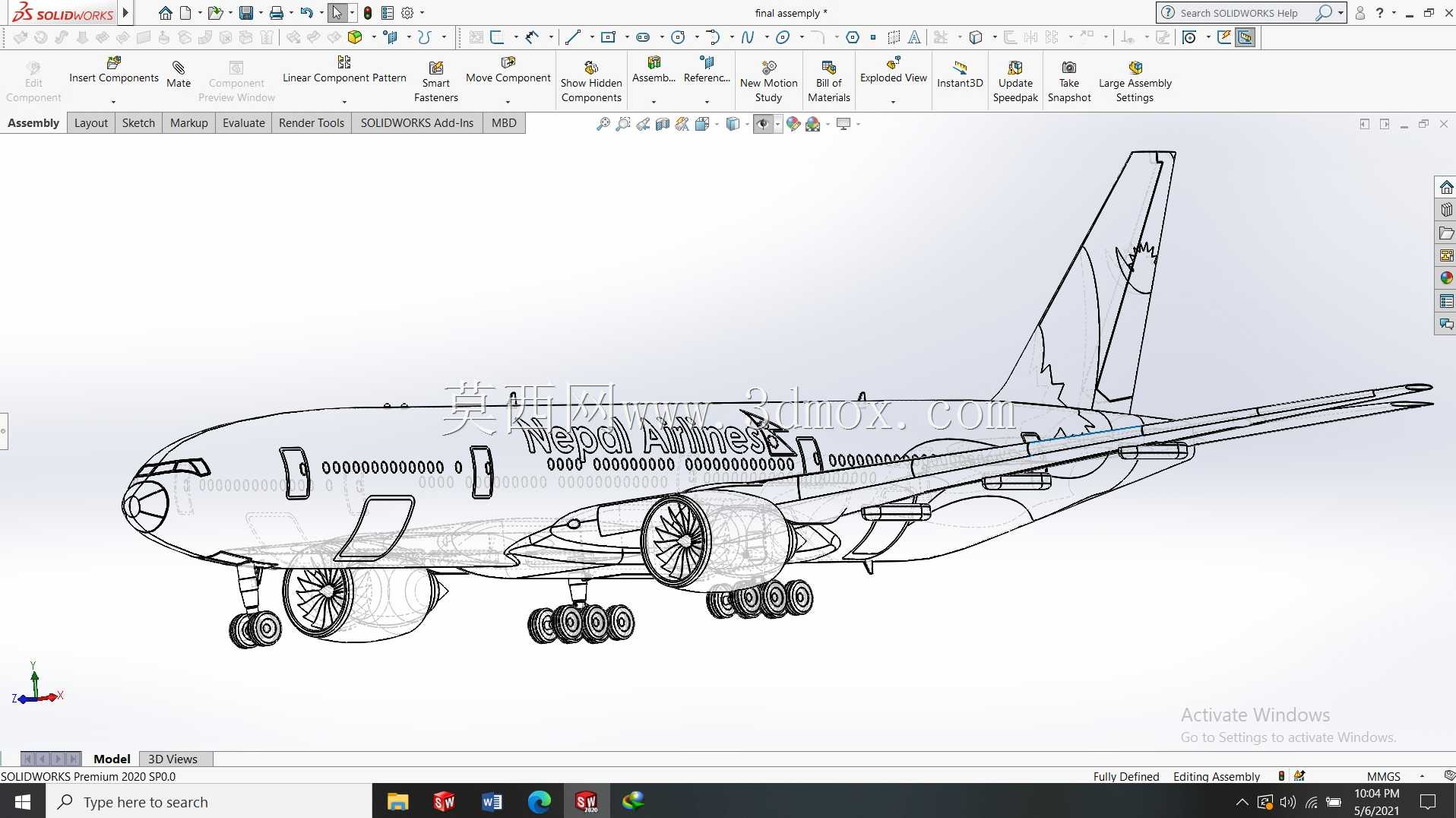Launch Smart Fasteners
1456x818 pixels.
pos(436,82)
